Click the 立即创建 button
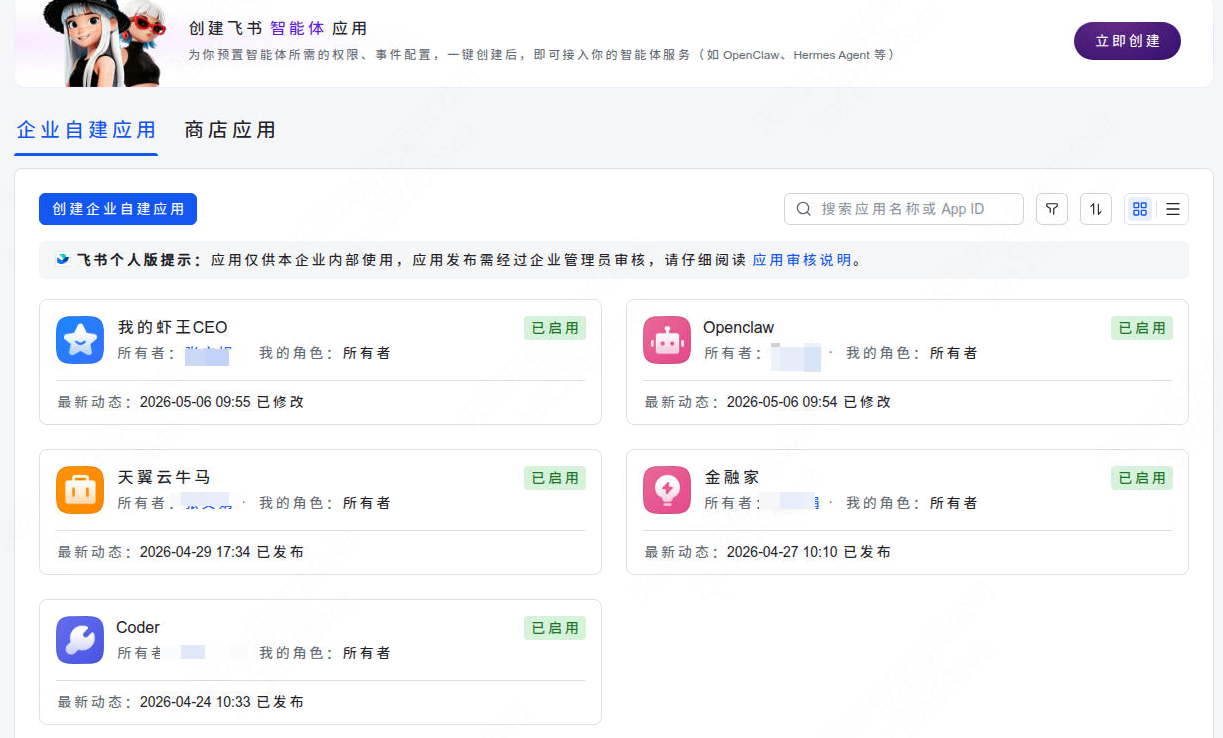1223x738 pixels. coord(1127,41)
